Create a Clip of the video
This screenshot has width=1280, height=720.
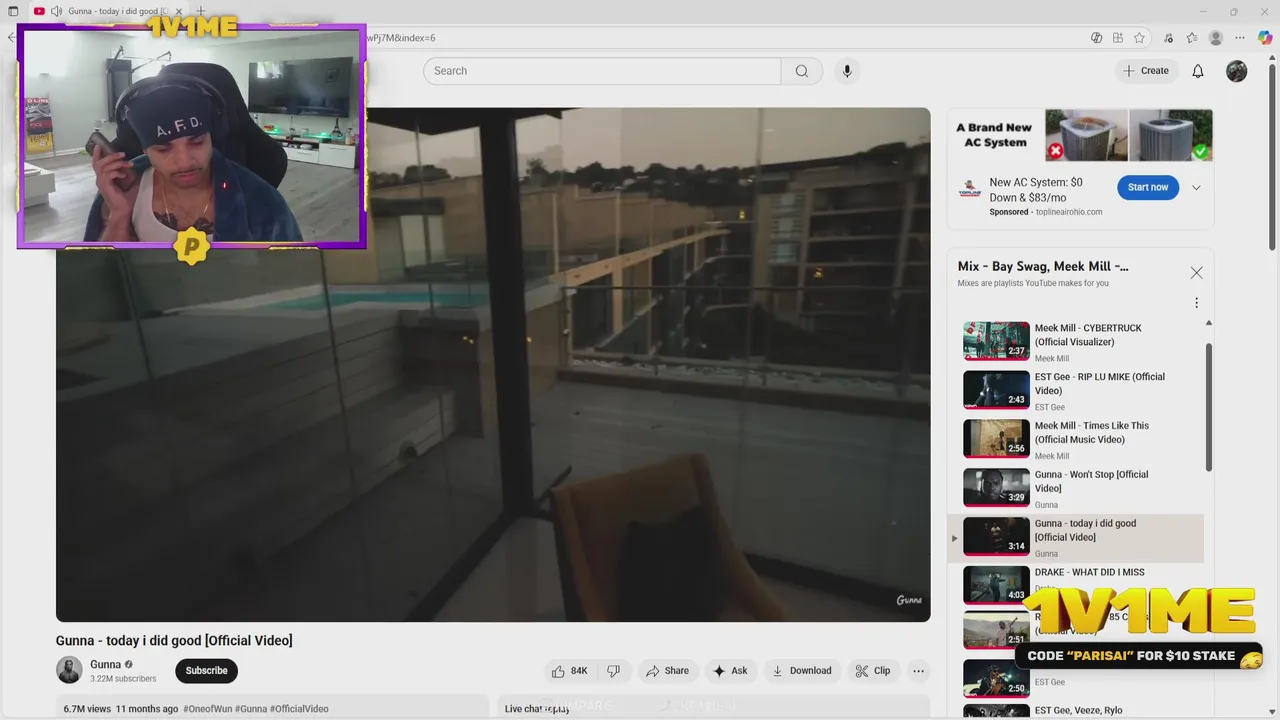tap(872, 671)
